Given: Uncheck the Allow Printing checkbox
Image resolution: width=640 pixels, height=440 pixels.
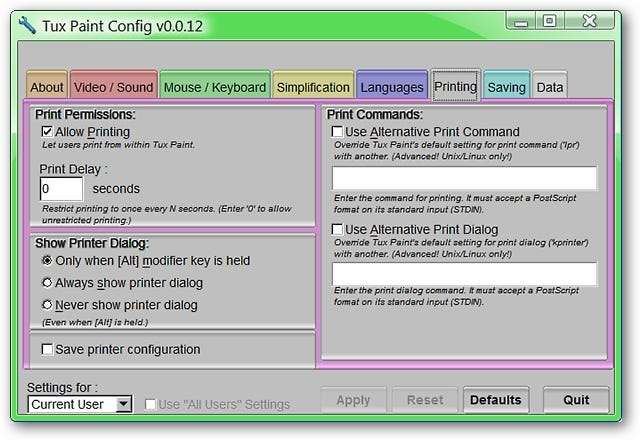Looking at the screenshot, I should 47,131.
